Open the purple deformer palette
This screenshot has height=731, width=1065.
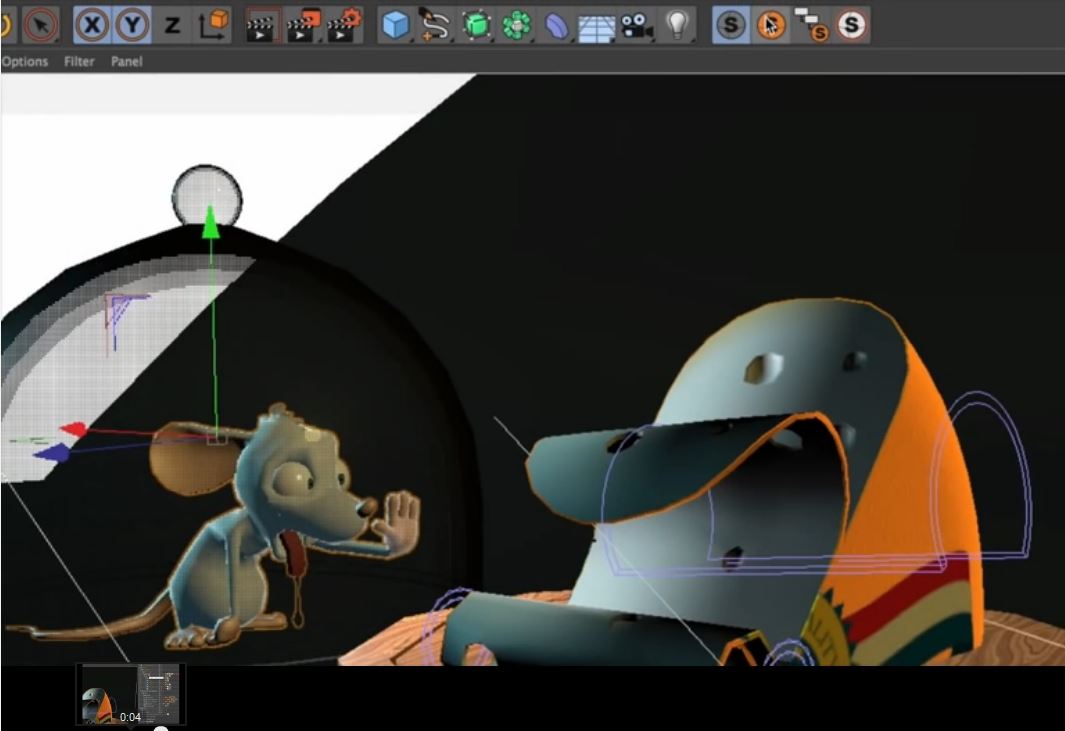pyautogui.click(x=556, y=26)
